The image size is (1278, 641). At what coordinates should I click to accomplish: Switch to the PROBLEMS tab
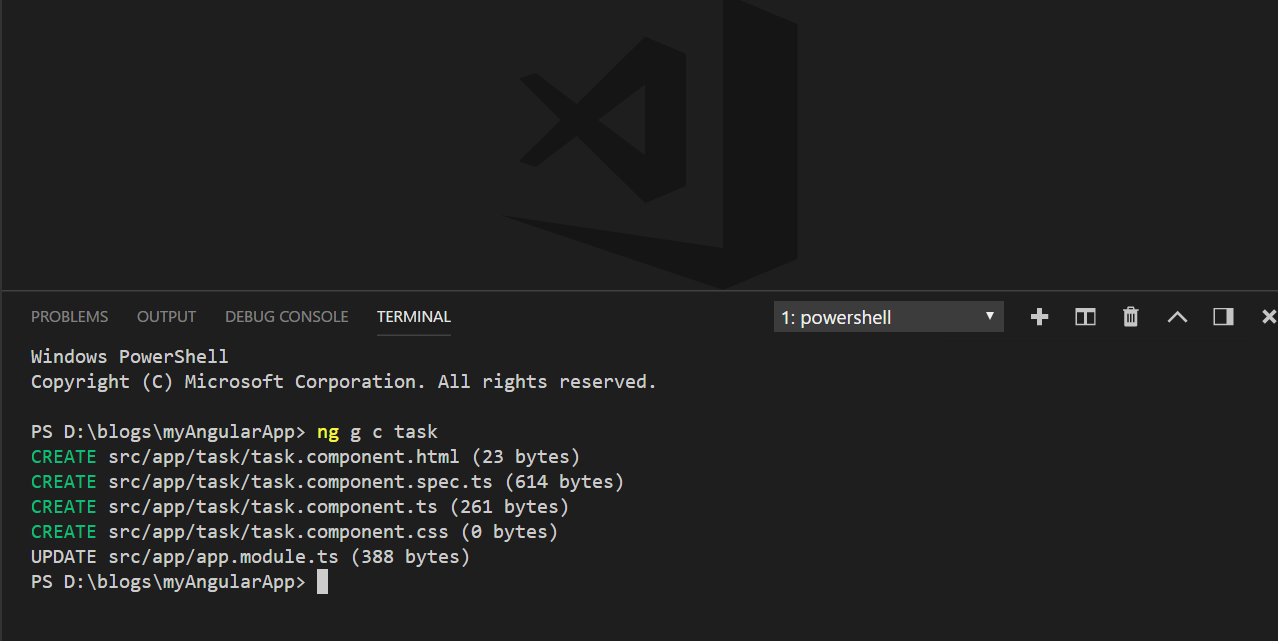click(69, 317)
